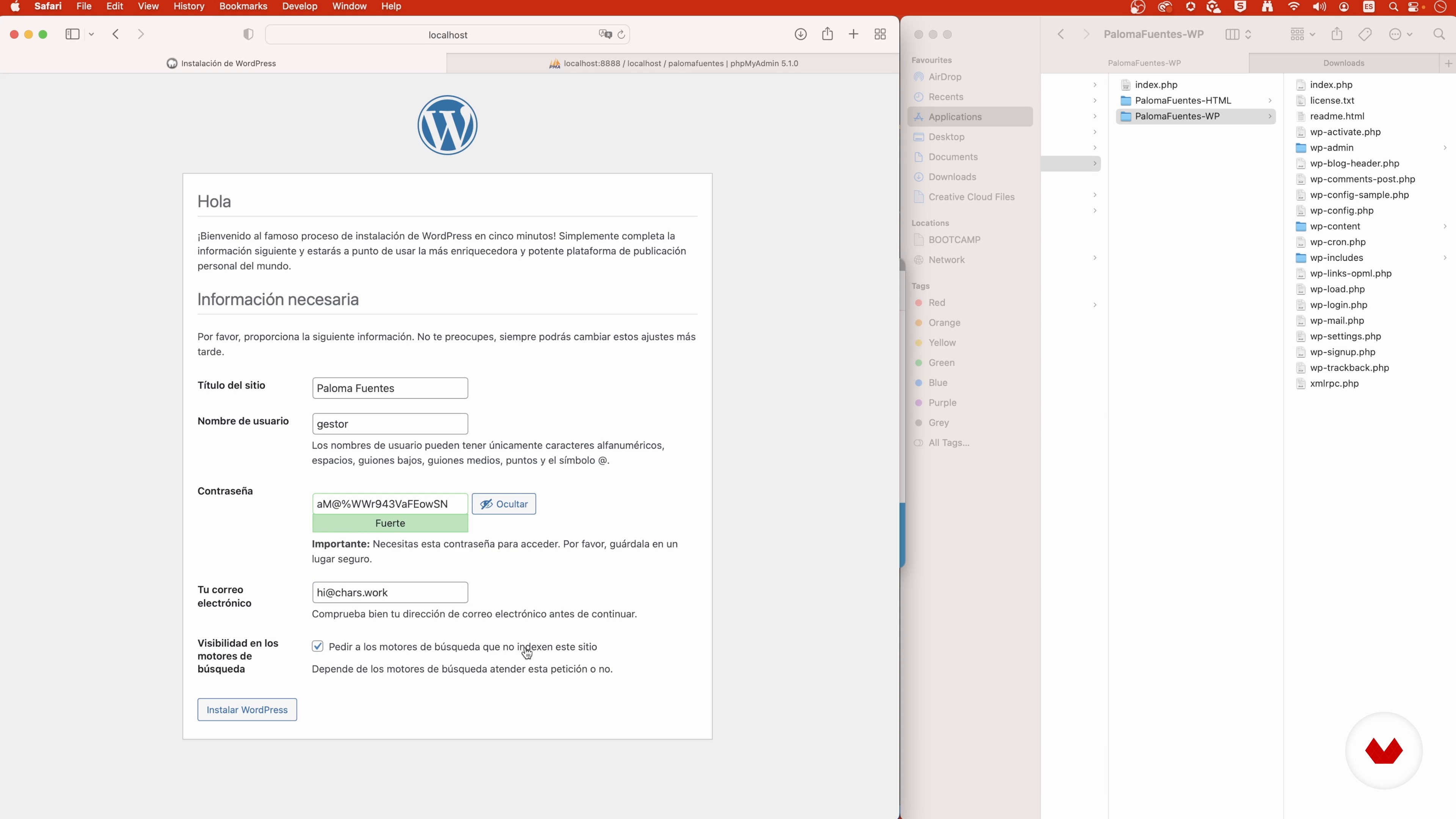Go forward in Finder window
This screenshot has width=1456, height=819.
tap(1086, 35)
